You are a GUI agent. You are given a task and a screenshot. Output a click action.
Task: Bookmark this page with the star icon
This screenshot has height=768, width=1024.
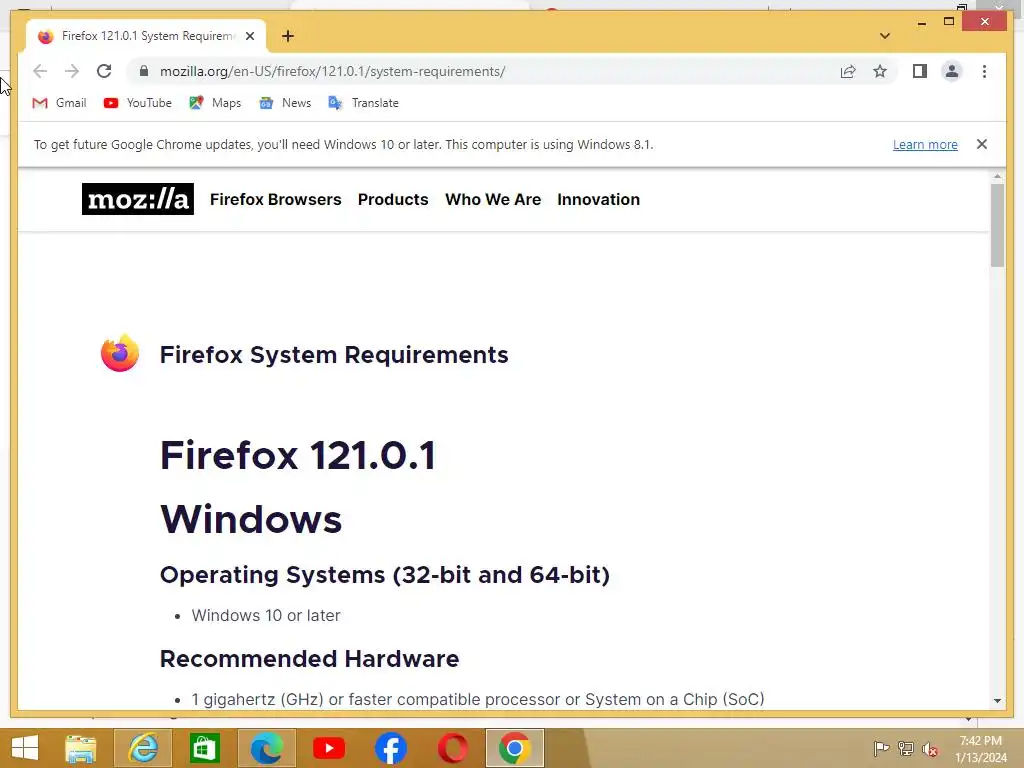[880, 71]
